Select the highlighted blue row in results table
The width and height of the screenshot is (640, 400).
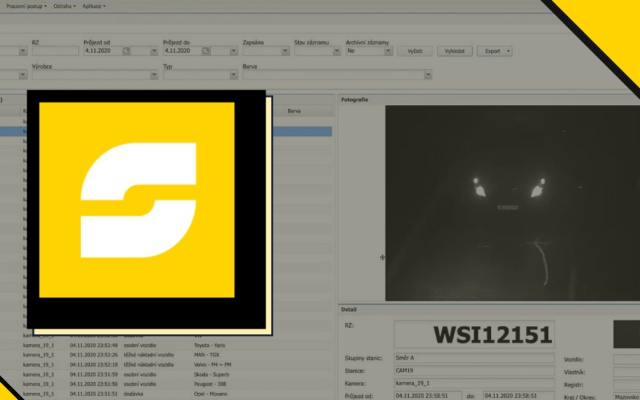pyautogui.click(x=302, y=131)
